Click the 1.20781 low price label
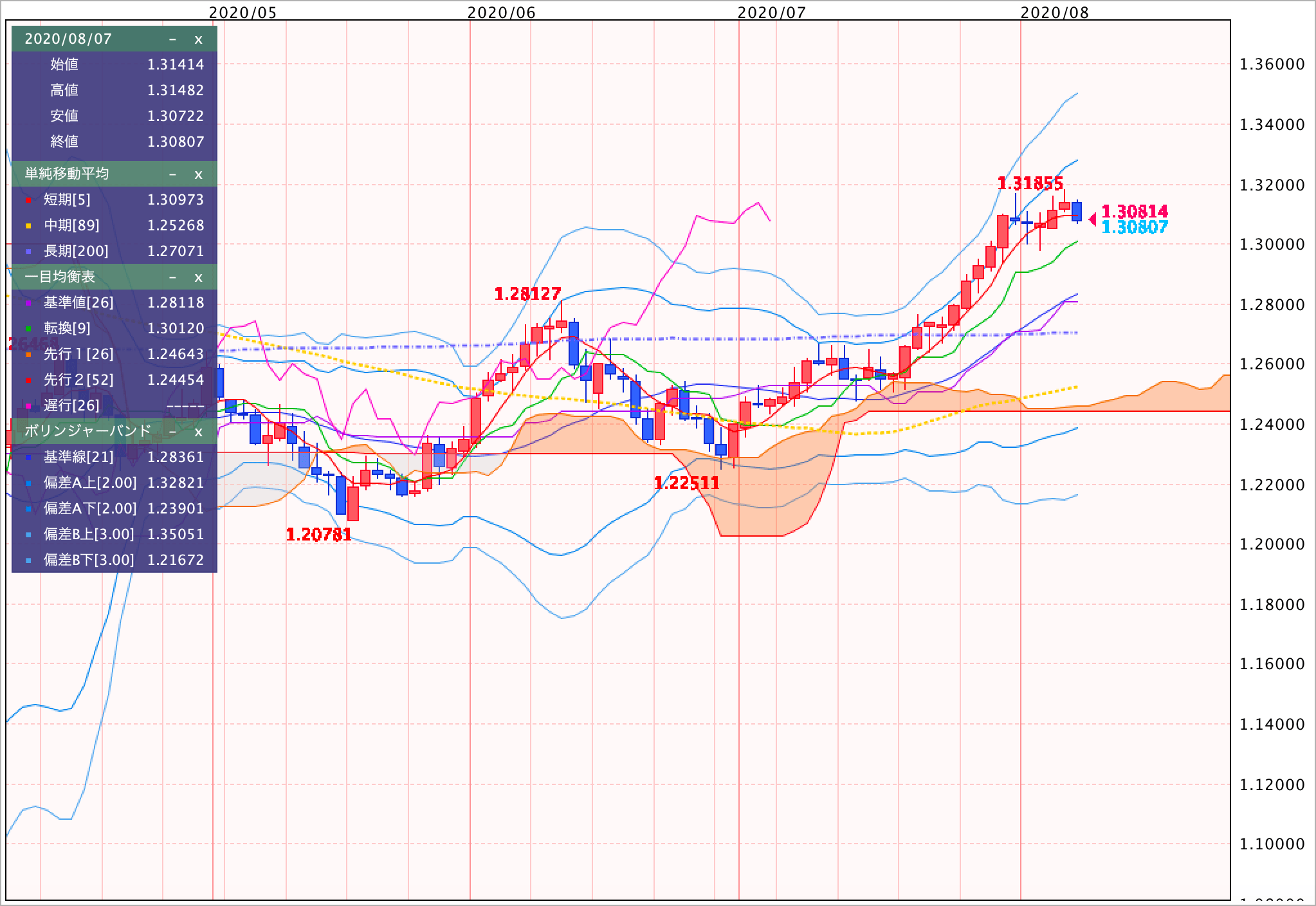This screenshot has width=1316, height=906. [318, 535]
